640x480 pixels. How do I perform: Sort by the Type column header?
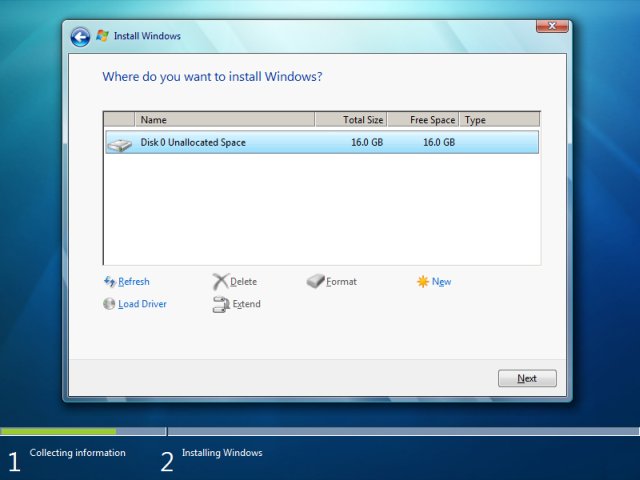pyautogui.click(x=500, y=120)
